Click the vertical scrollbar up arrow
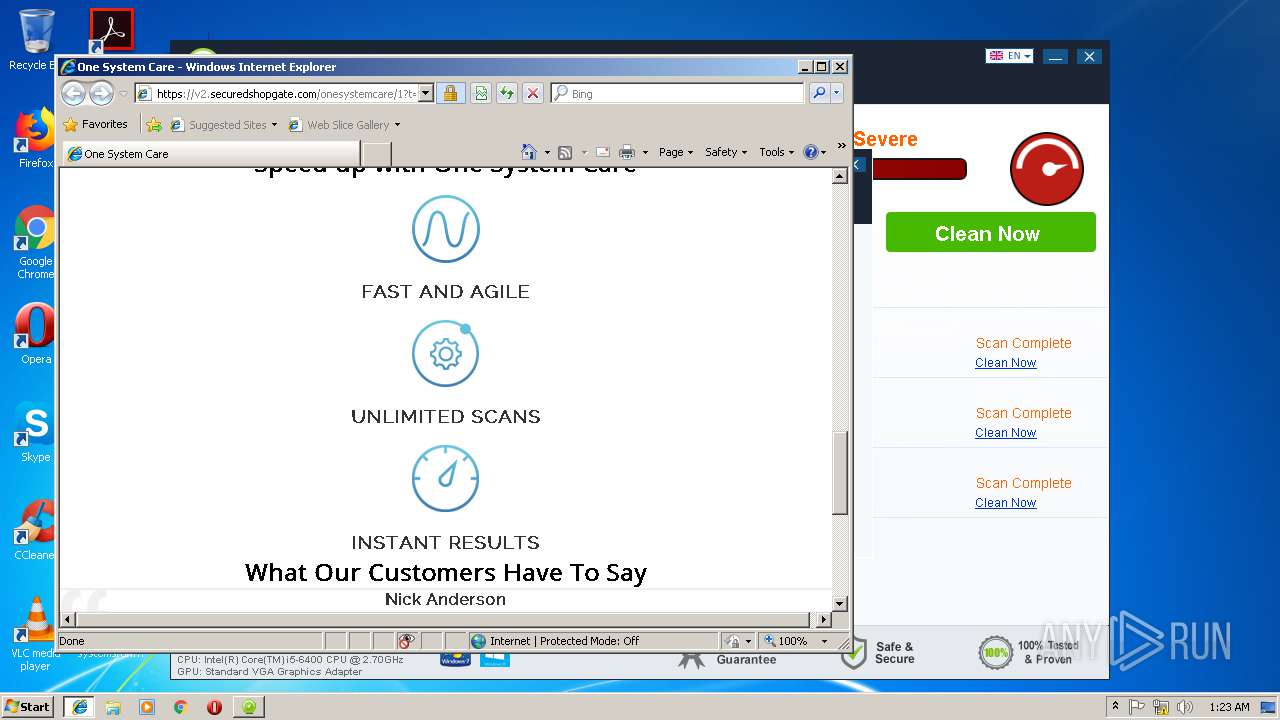The height and width of the screenshot is (720, 1280). pos(840,176)
